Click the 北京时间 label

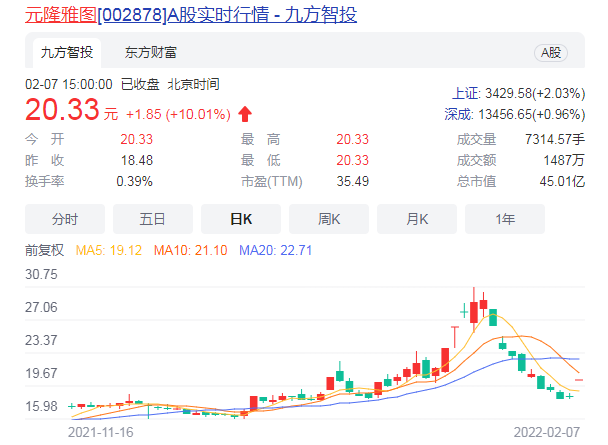(x=193, y=84)
